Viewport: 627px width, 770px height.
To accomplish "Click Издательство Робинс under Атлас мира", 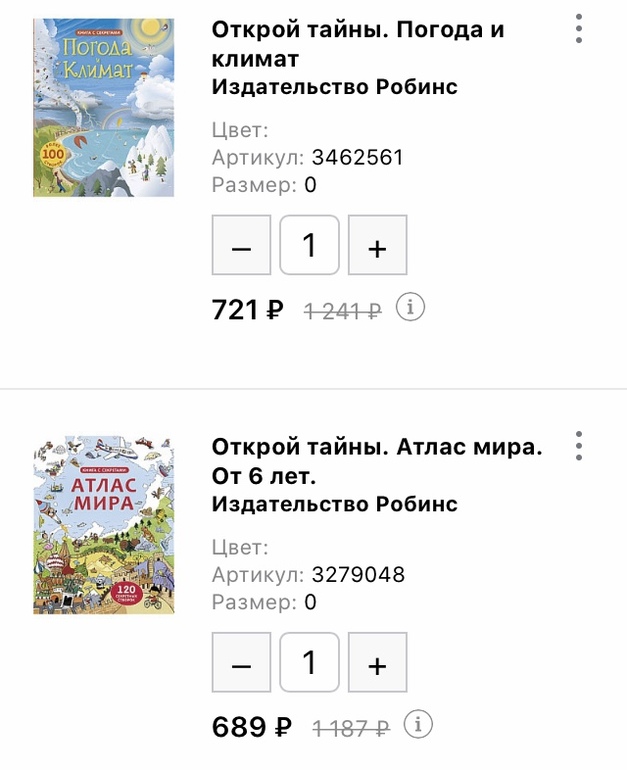I will pos(335,504).
